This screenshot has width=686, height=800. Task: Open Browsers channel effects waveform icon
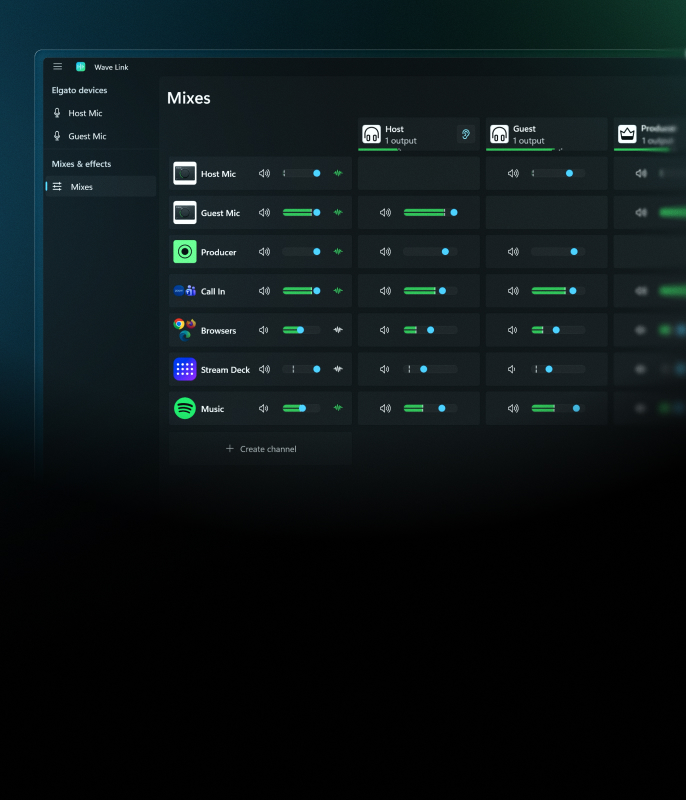click(x=338, y=330)
